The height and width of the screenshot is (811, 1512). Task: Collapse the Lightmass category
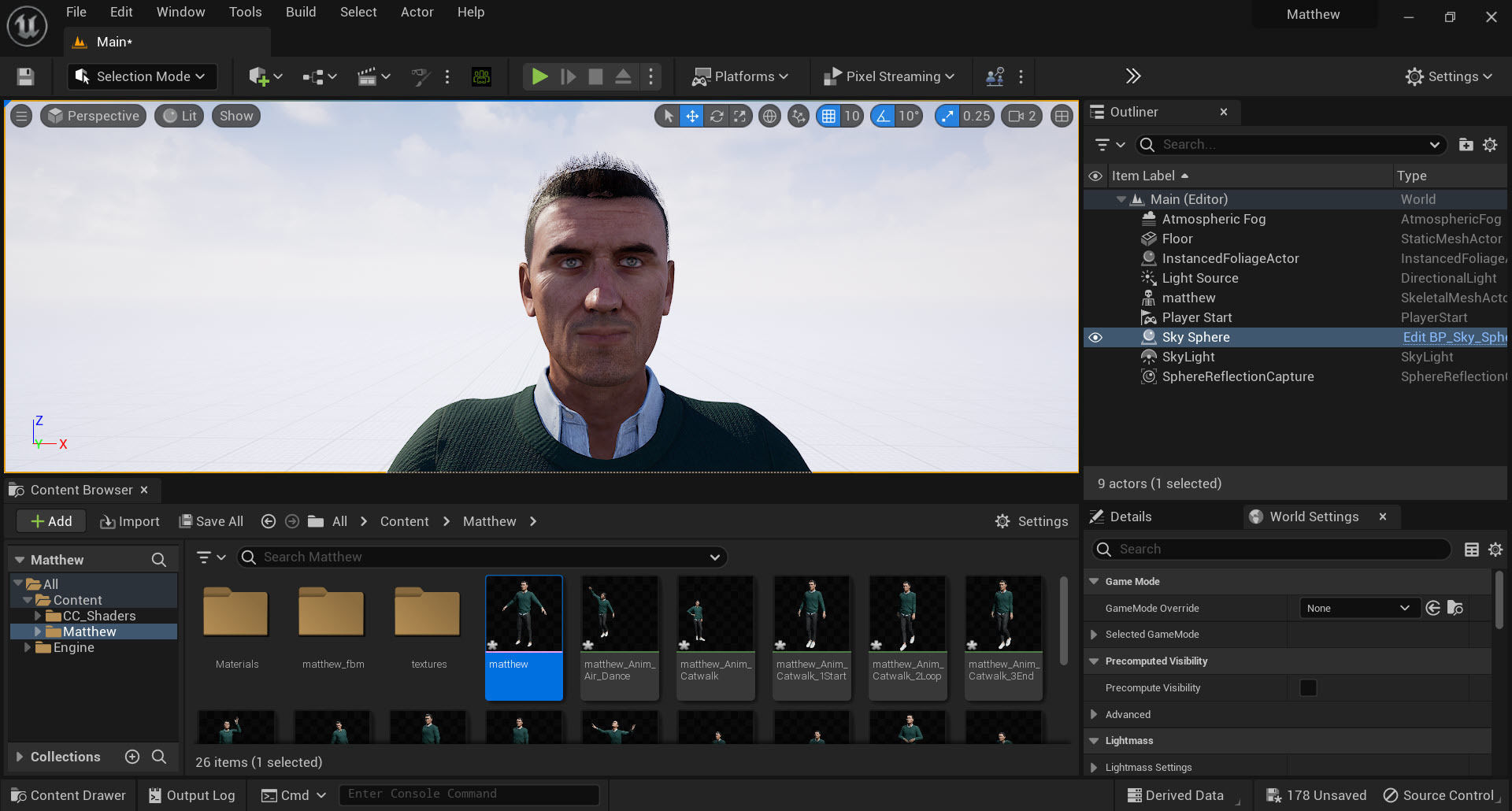[1094, 741]
